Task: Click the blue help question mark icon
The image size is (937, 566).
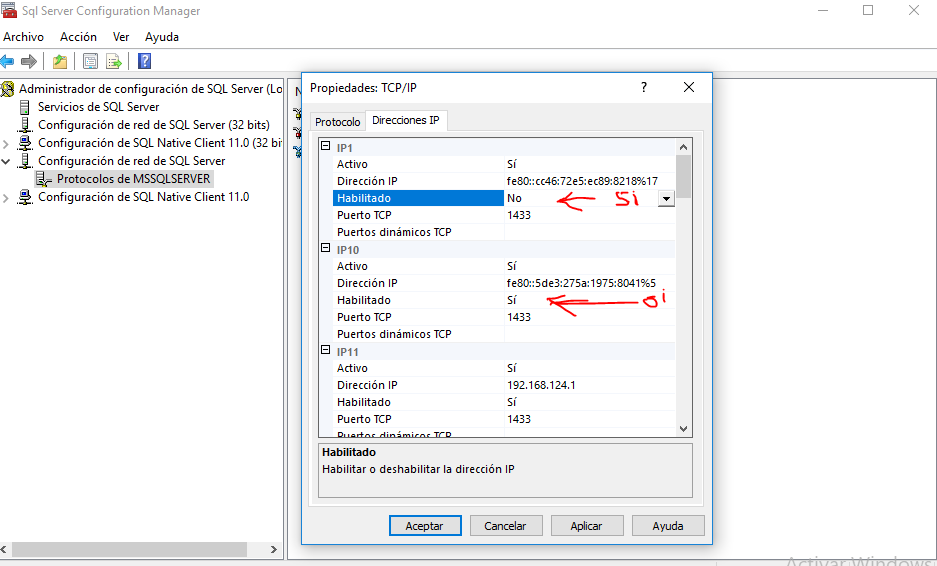Action: pos(144,61)
